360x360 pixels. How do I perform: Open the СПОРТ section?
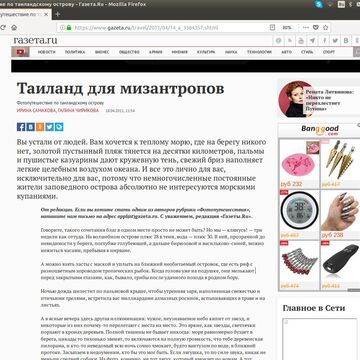(x=329, y=52)
